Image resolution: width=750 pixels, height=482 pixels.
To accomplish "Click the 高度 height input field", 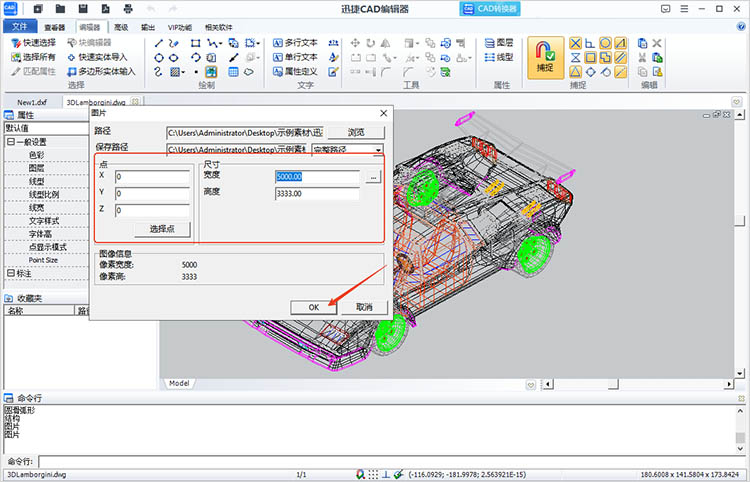I will click(317, 194).
